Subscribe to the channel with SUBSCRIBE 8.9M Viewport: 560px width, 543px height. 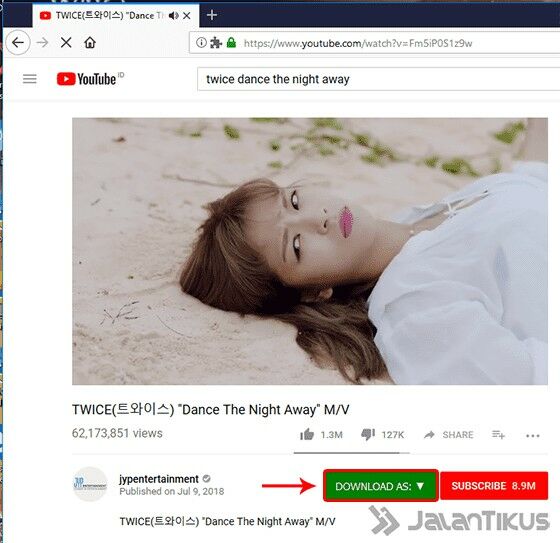pyautogui.click(x=494, y=486)
